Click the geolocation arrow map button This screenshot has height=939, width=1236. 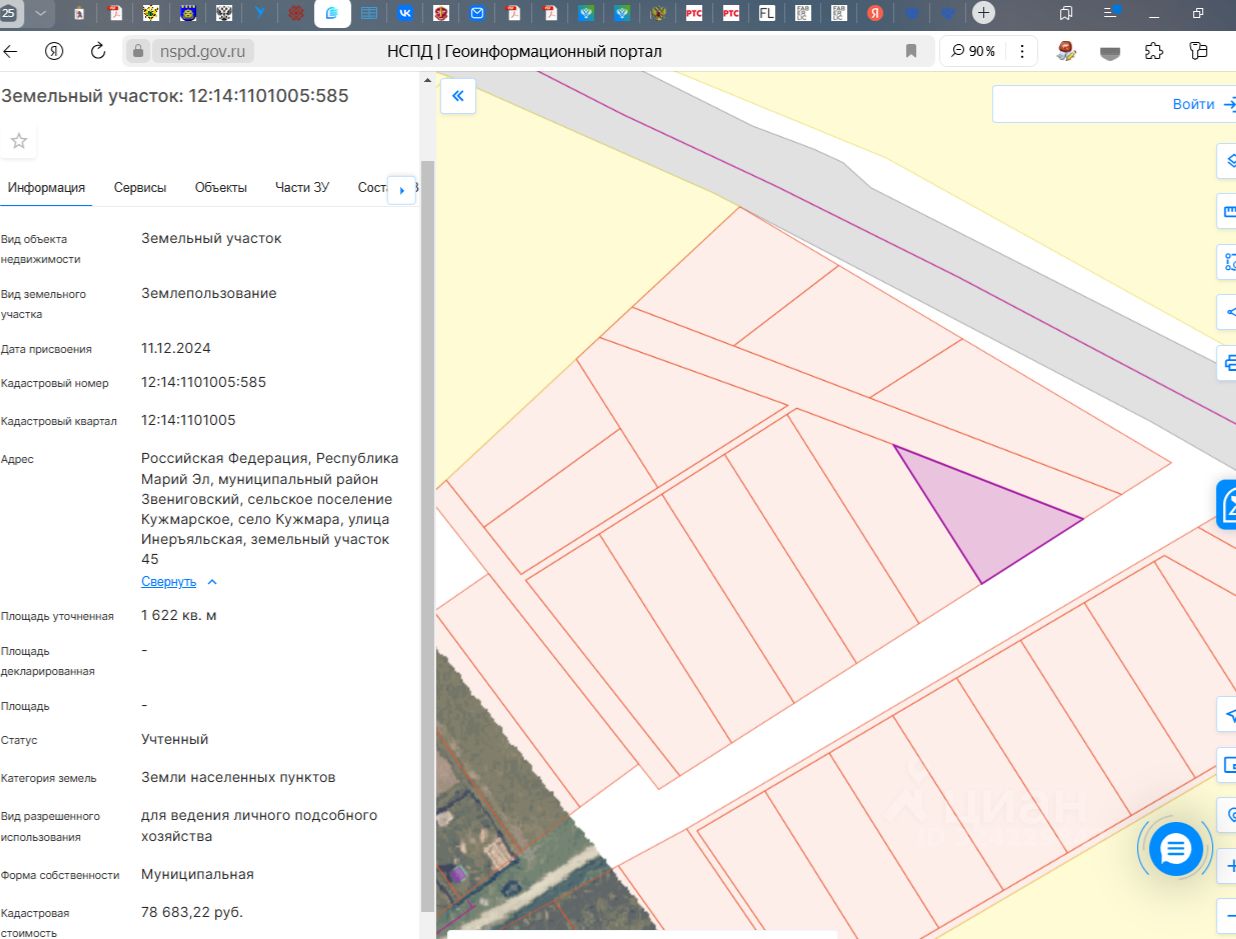[x=1228, y=715]
